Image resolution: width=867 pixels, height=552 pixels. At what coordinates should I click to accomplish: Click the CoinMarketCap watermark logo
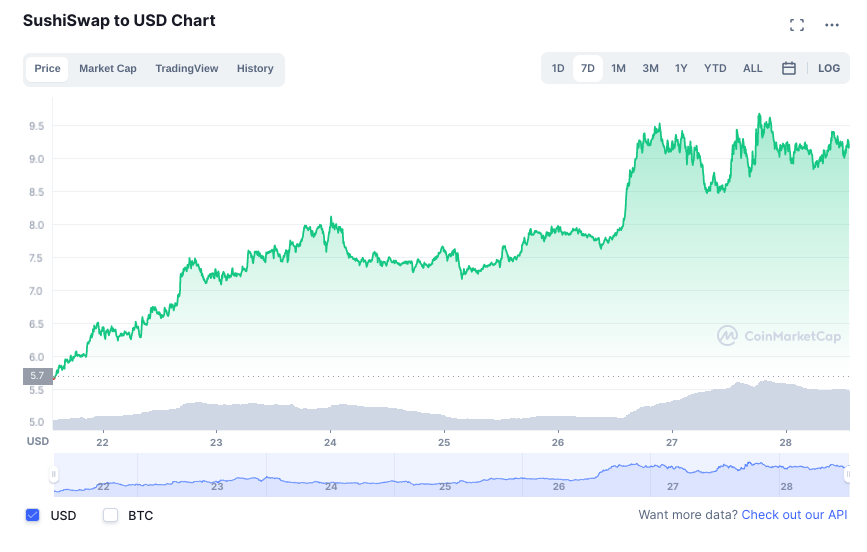(779, 336)
